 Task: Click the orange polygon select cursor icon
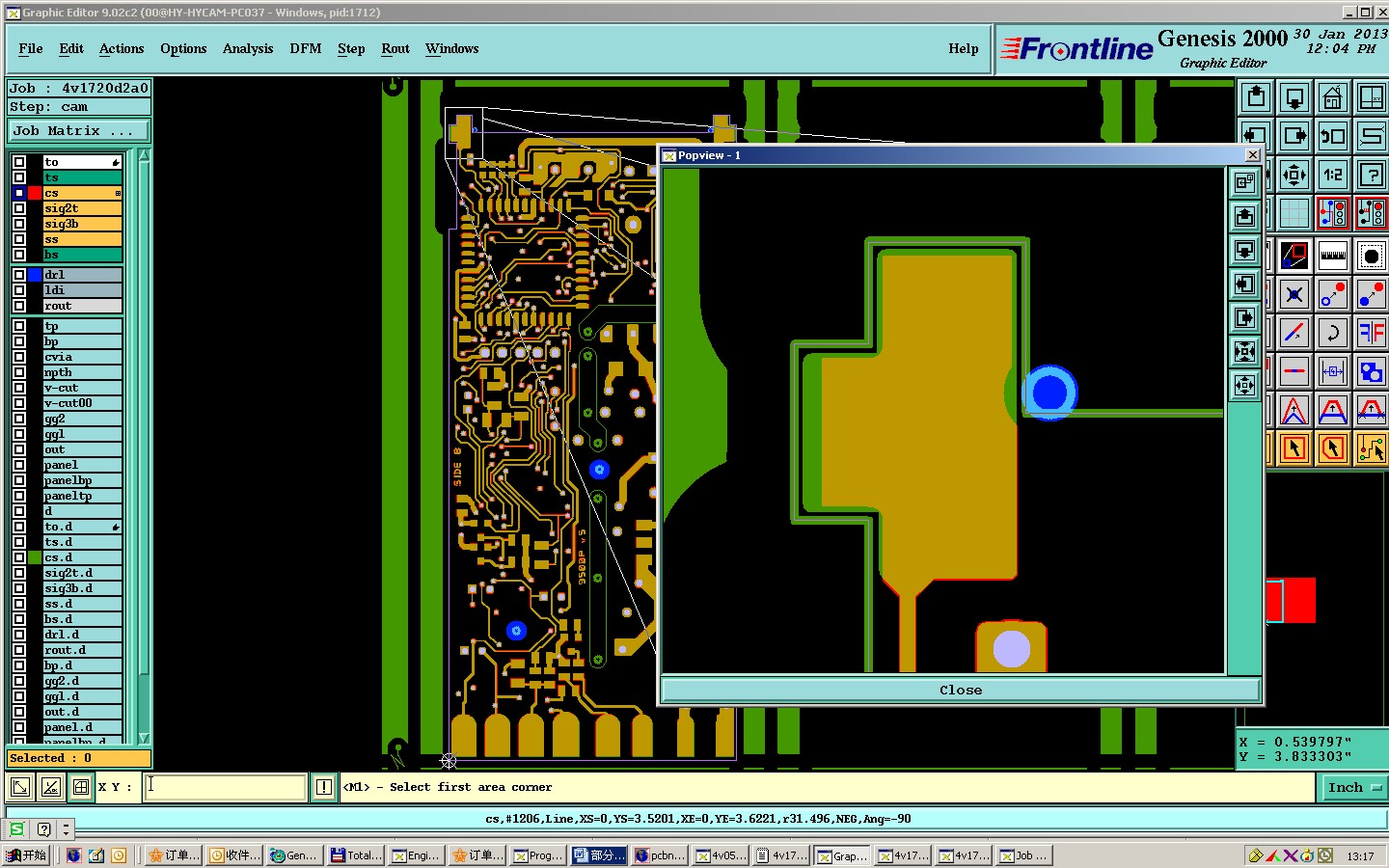coord(1333,448)
